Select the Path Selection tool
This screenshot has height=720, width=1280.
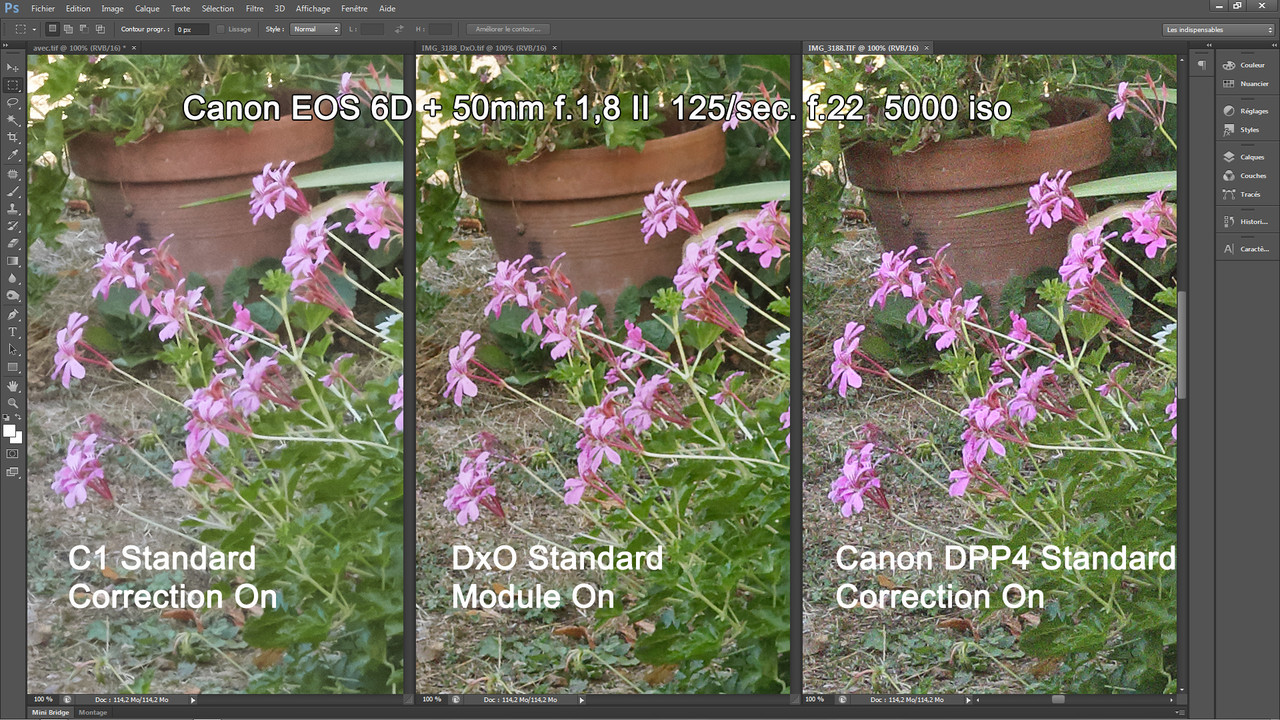pyautogui.click(x=13, y=349)
